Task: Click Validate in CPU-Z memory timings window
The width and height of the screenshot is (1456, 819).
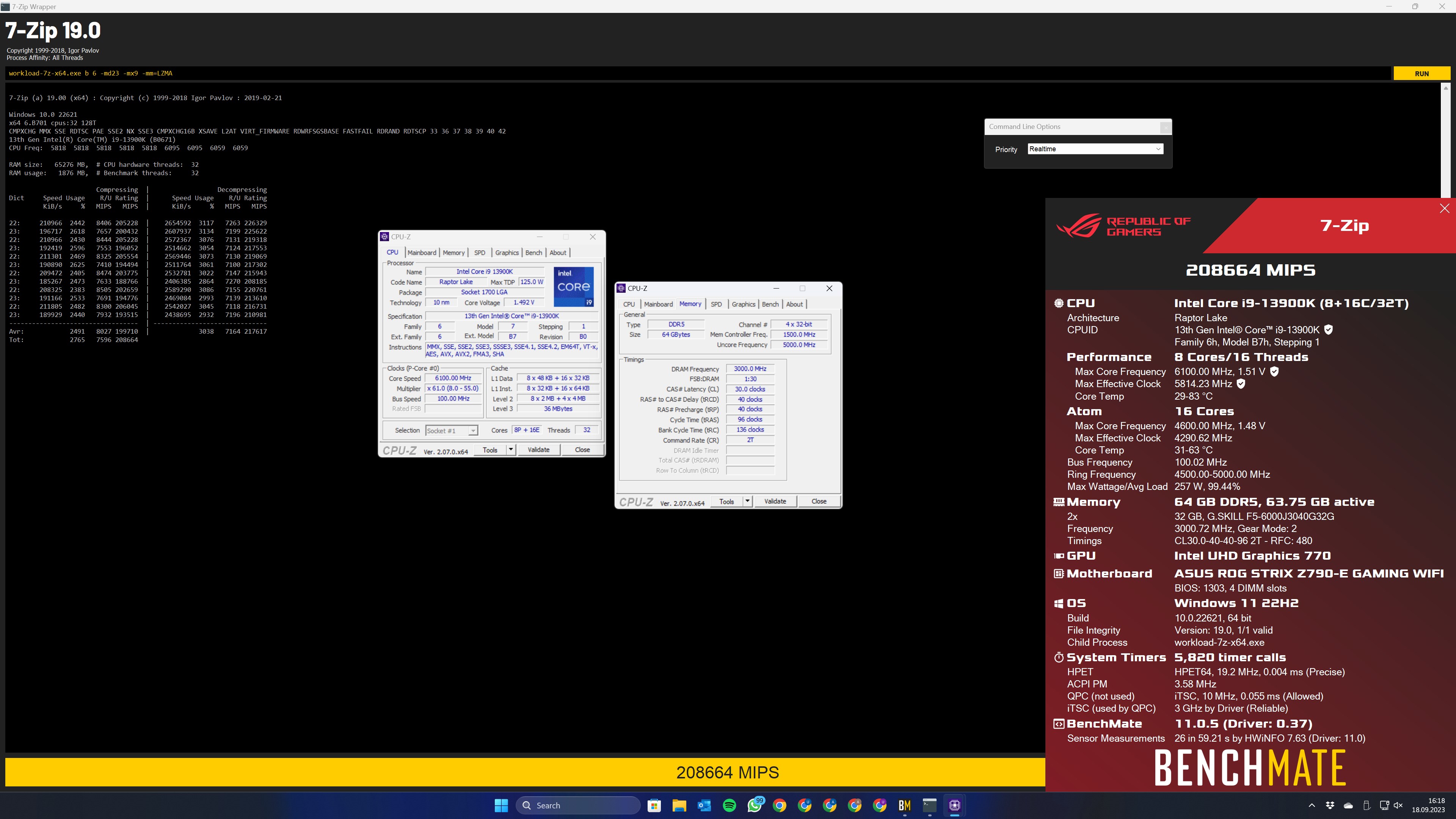Action: [x=775, y=501]
